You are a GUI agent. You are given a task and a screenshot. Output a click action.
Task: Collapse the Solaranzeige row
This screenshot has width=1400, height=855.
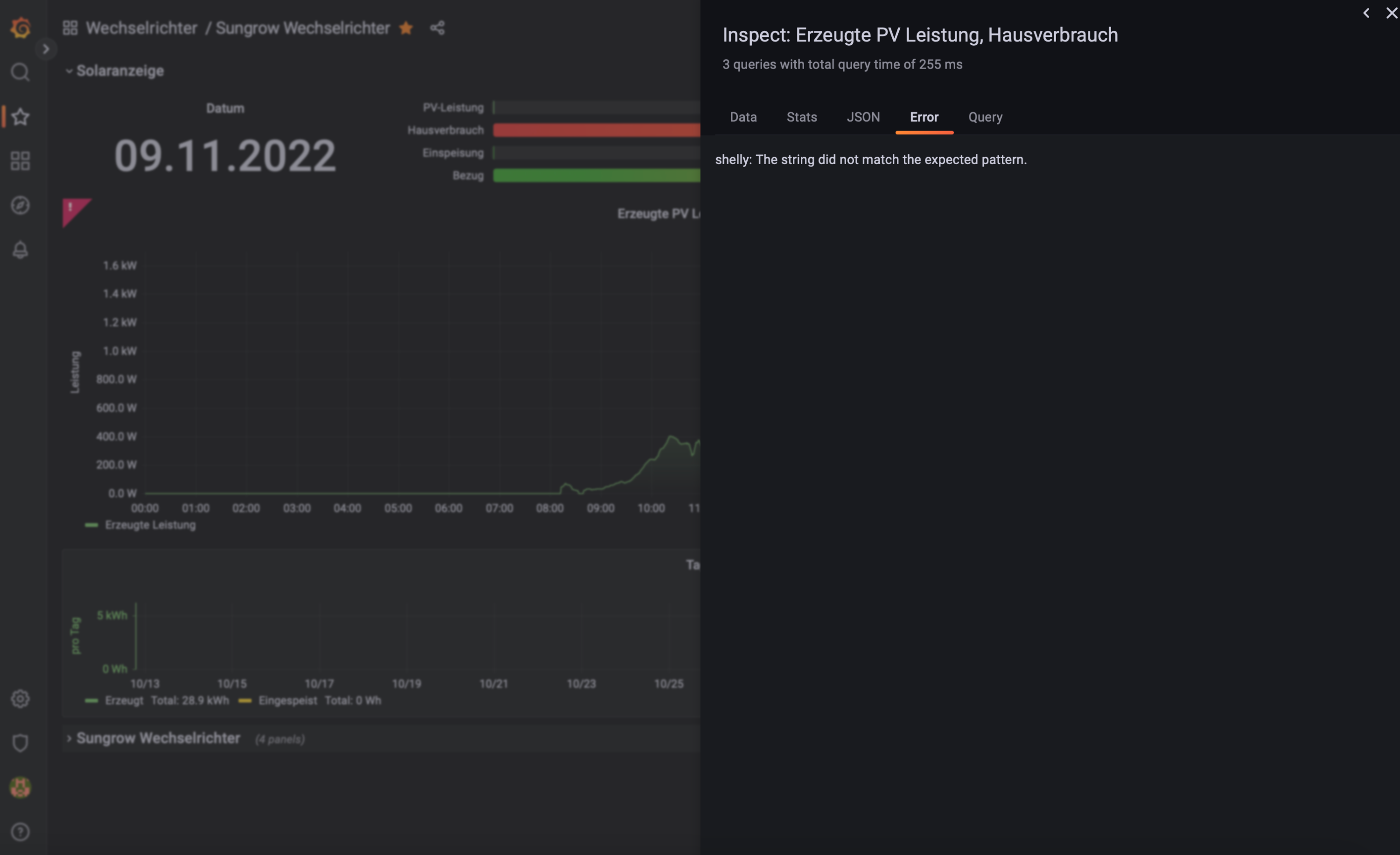click(x=69, y=71)
